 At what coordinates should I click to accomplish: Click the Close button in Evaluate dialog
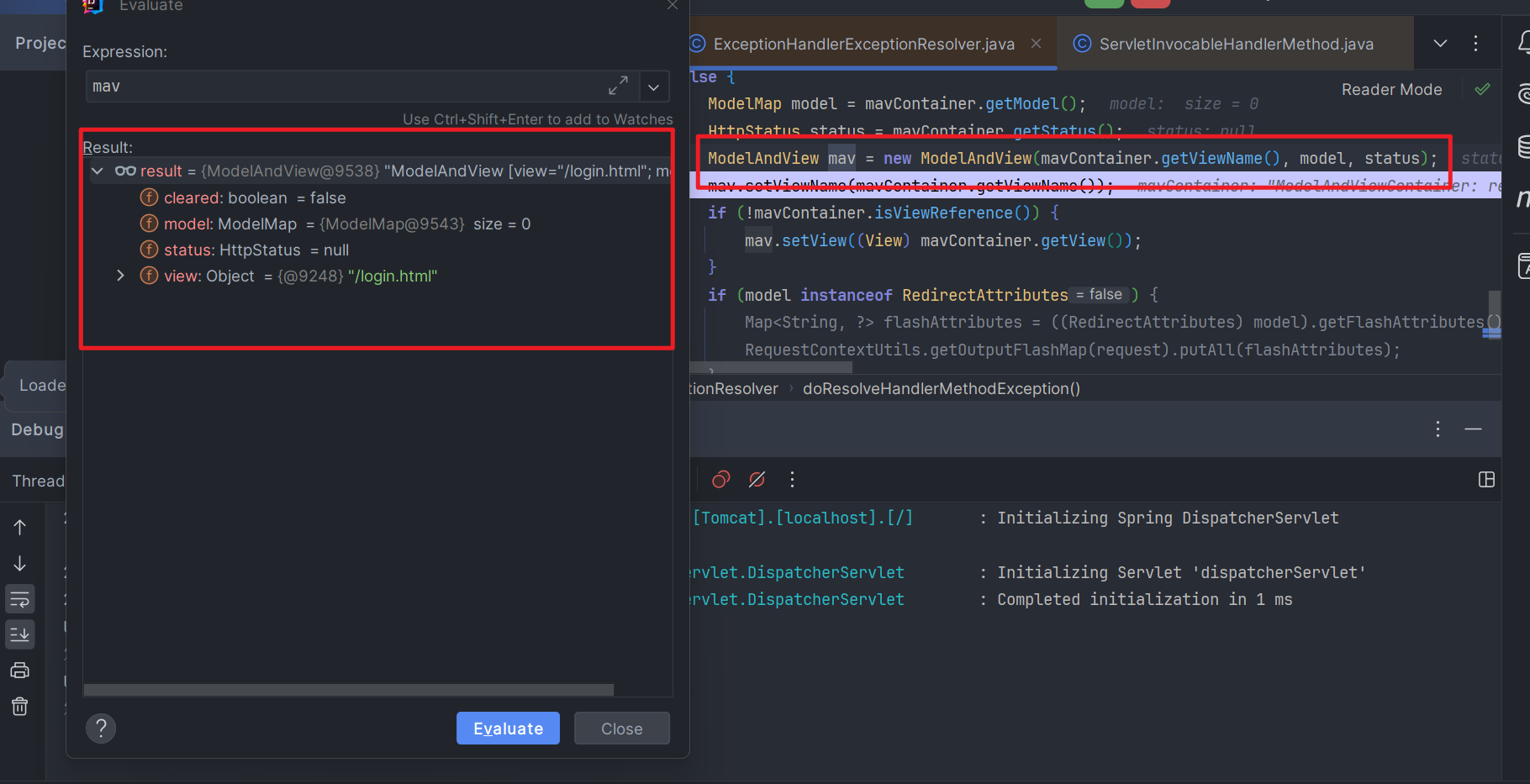(x=621, y=729)
